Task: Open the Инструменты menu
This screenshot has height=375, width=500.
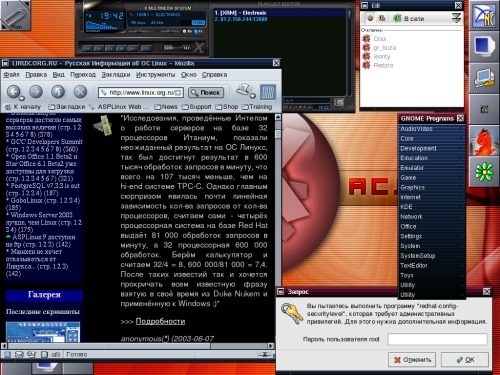Action: pyautogui.click(x=155, y=75)
